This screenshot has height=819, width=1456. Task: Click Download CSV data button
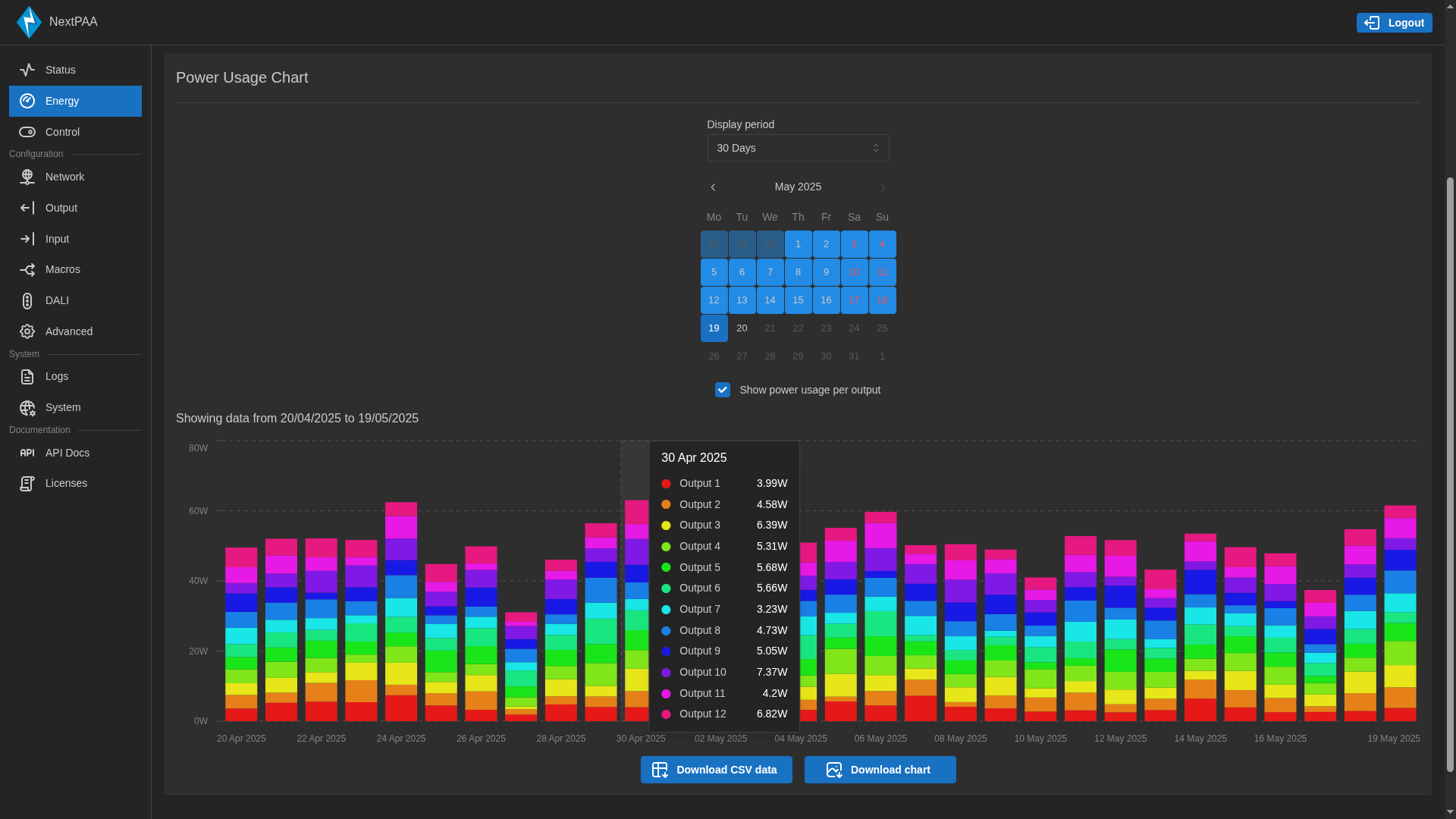(x=716, y=770)
